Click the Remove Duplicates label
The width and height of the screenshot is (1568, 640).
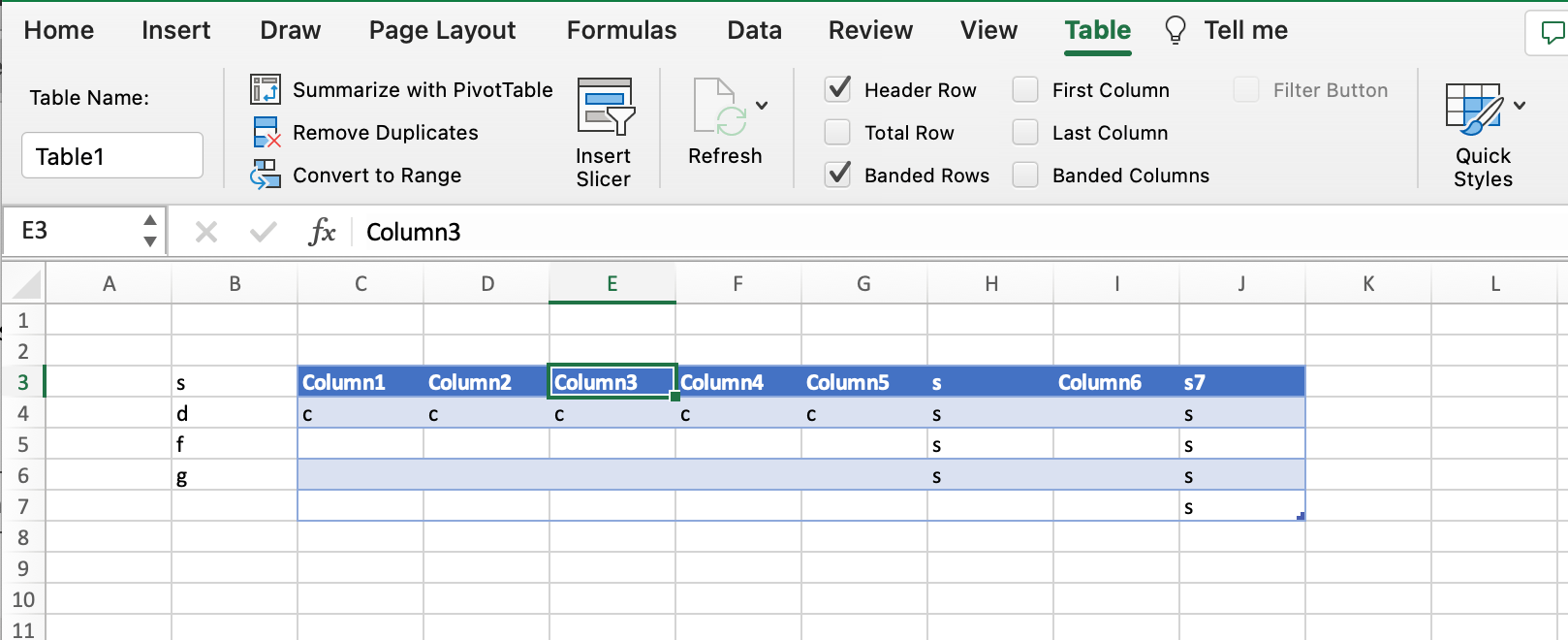coord(386,133)
